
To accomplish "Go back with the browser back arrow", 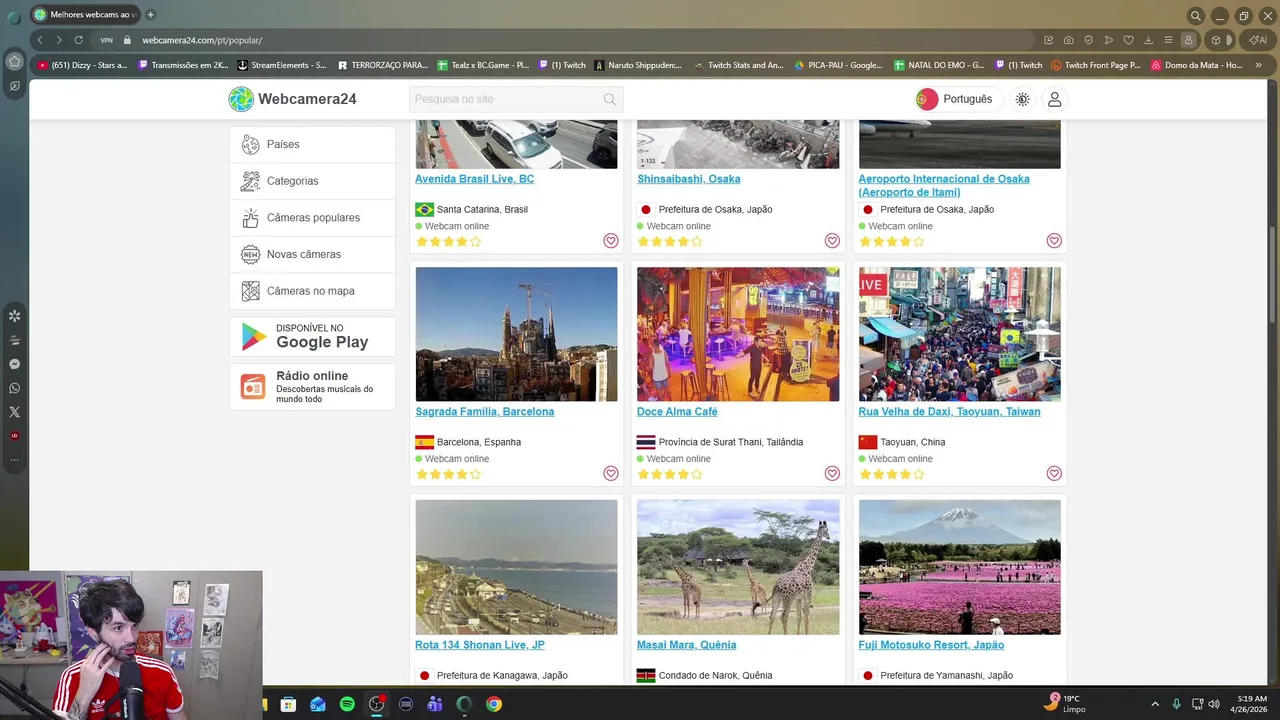I will (39, 40).
